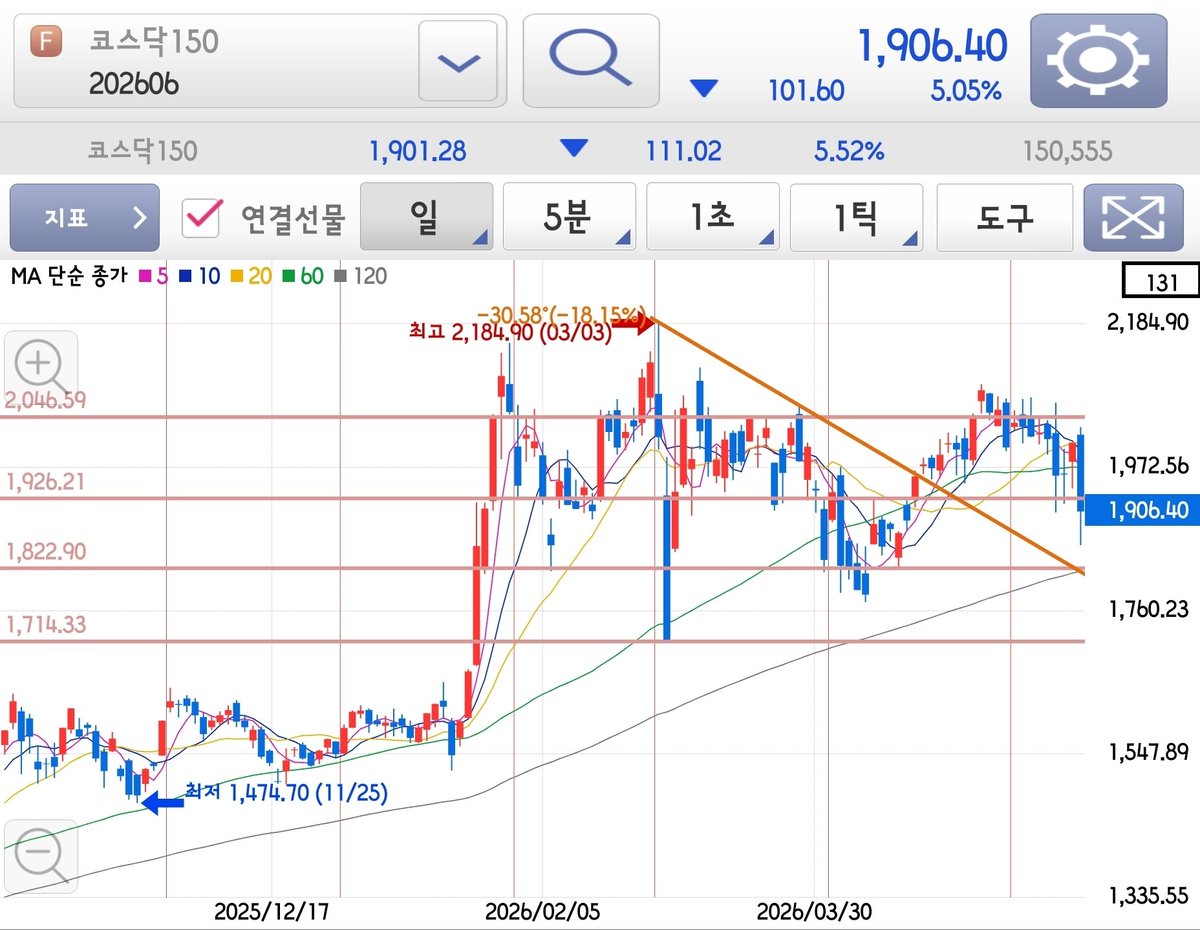Click the 1,714.33 horizontal line label
Image resolution: width=1200 pixels, height=930 pixels.
point(45,625)
